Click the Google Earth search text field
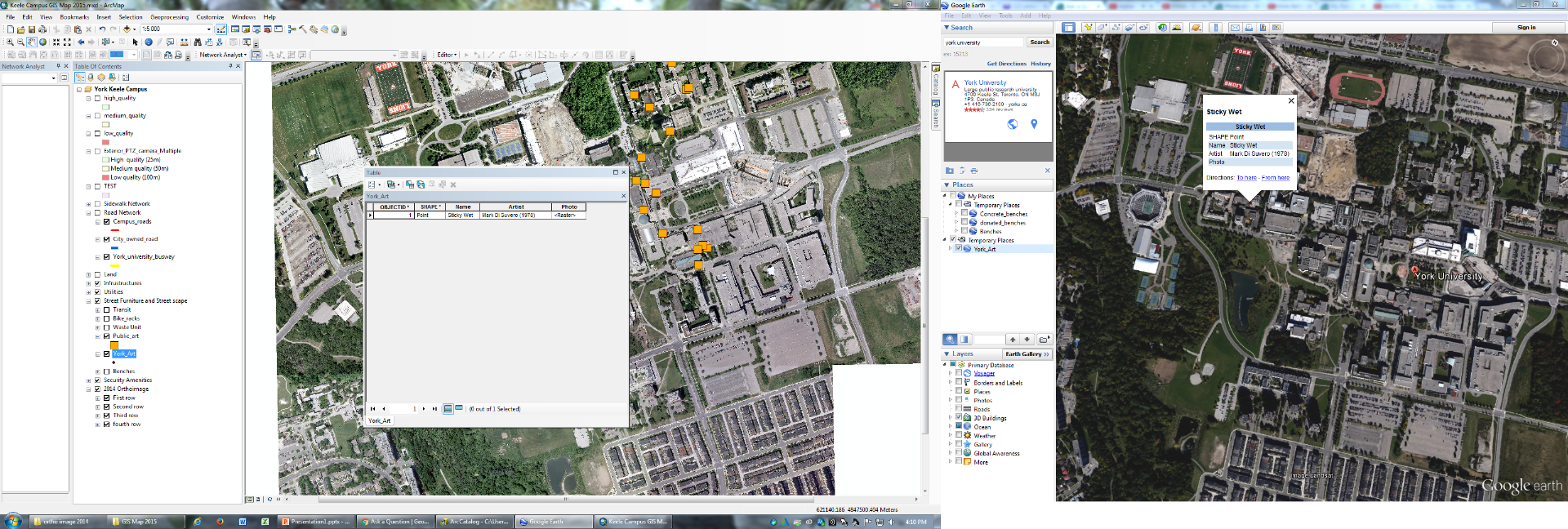 983,42
